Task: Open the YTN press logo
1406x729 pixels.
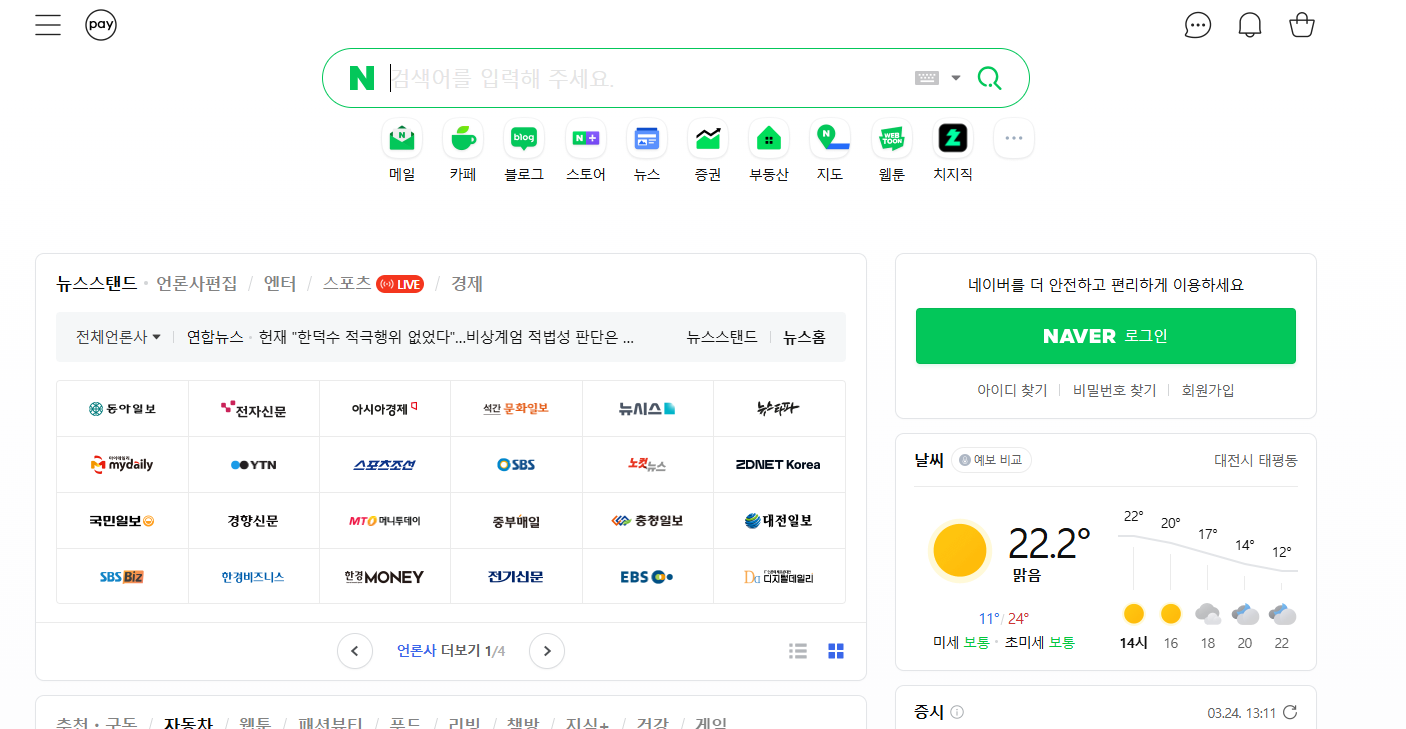Action: click(254, 465)
